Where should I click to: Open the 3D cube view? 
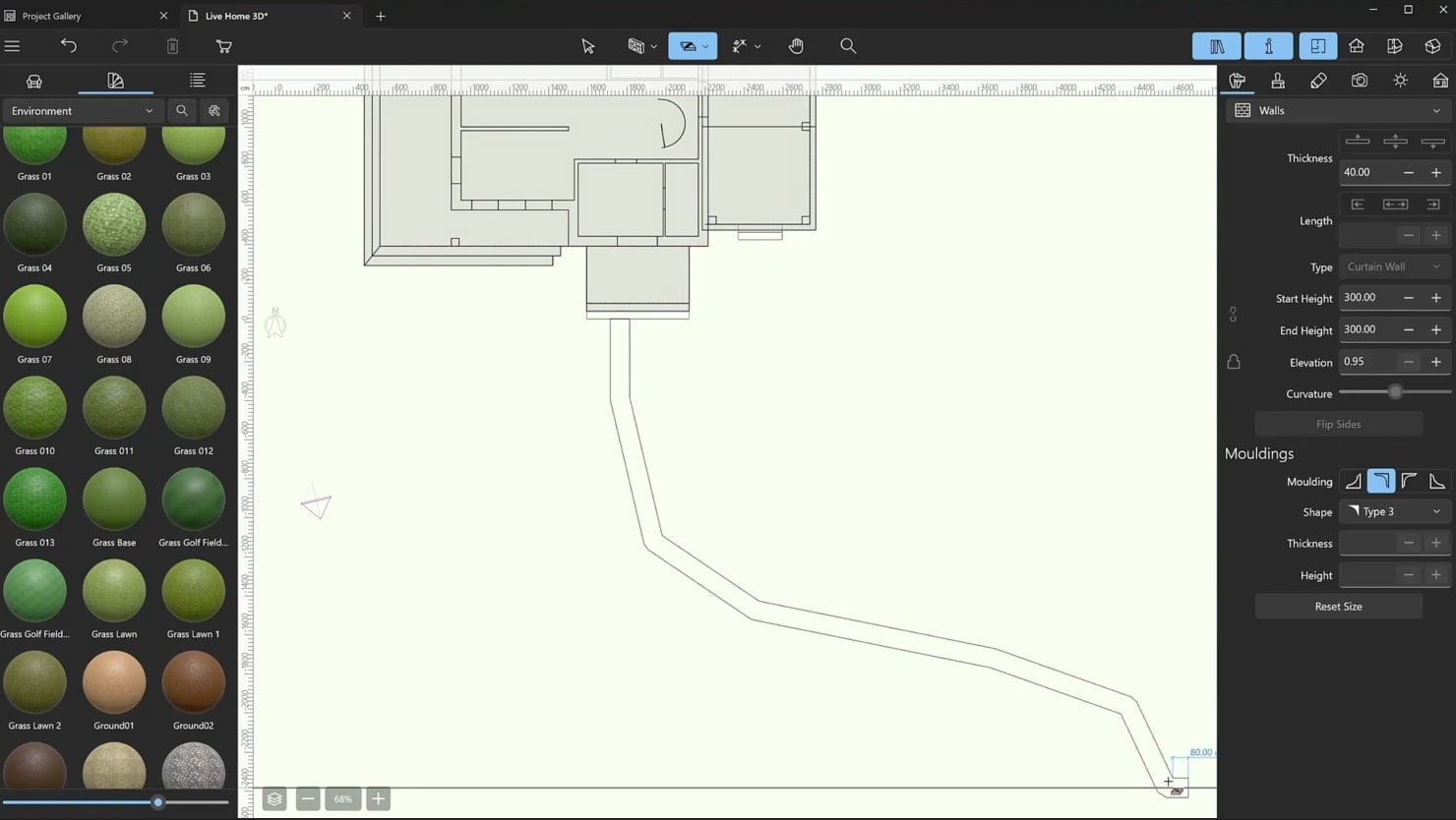[1433, 46]
